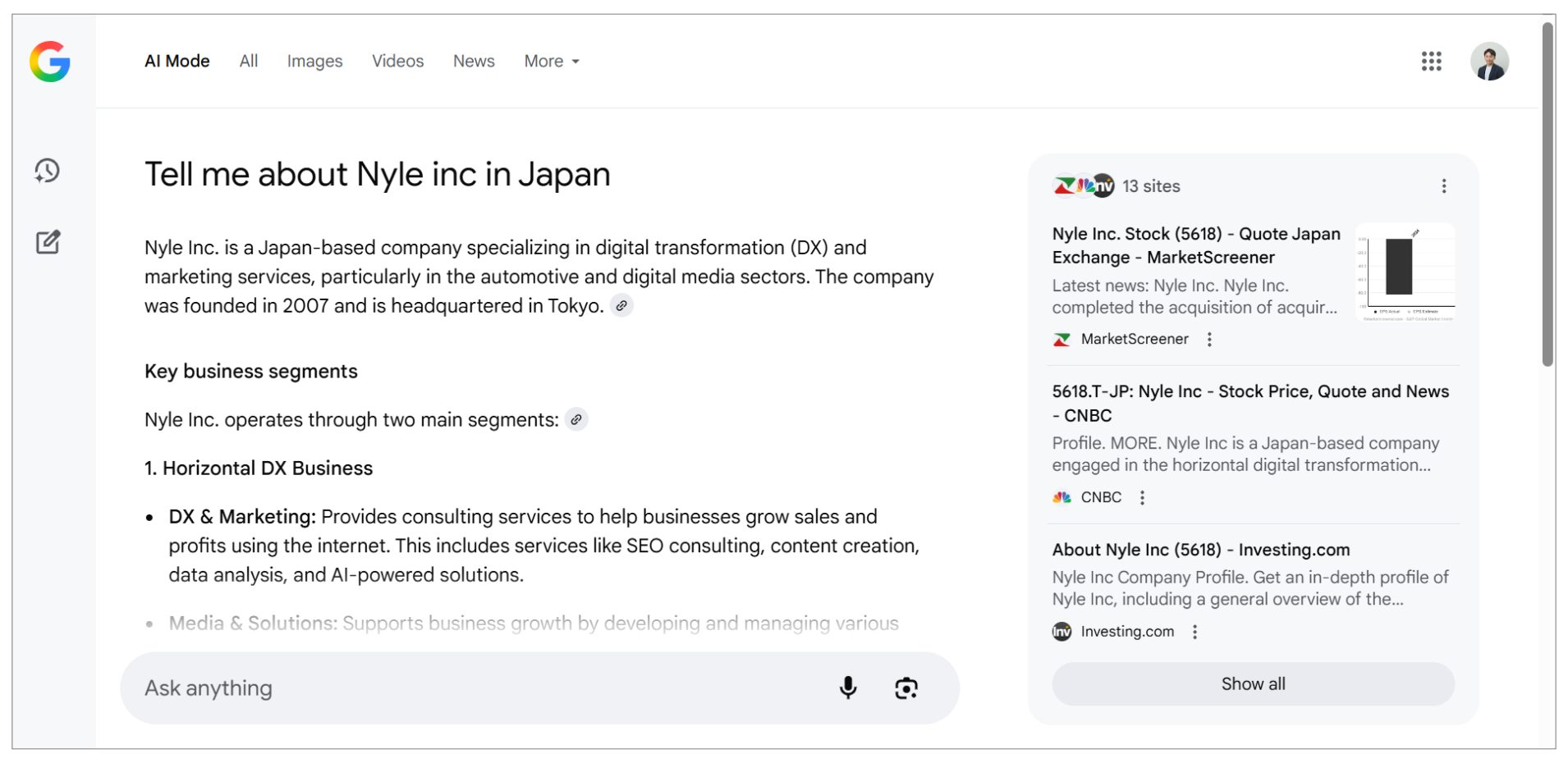
Task: Open the 'About Nyle Inc (5618)' Investing.com result
Action: (x=1201, y=550)
